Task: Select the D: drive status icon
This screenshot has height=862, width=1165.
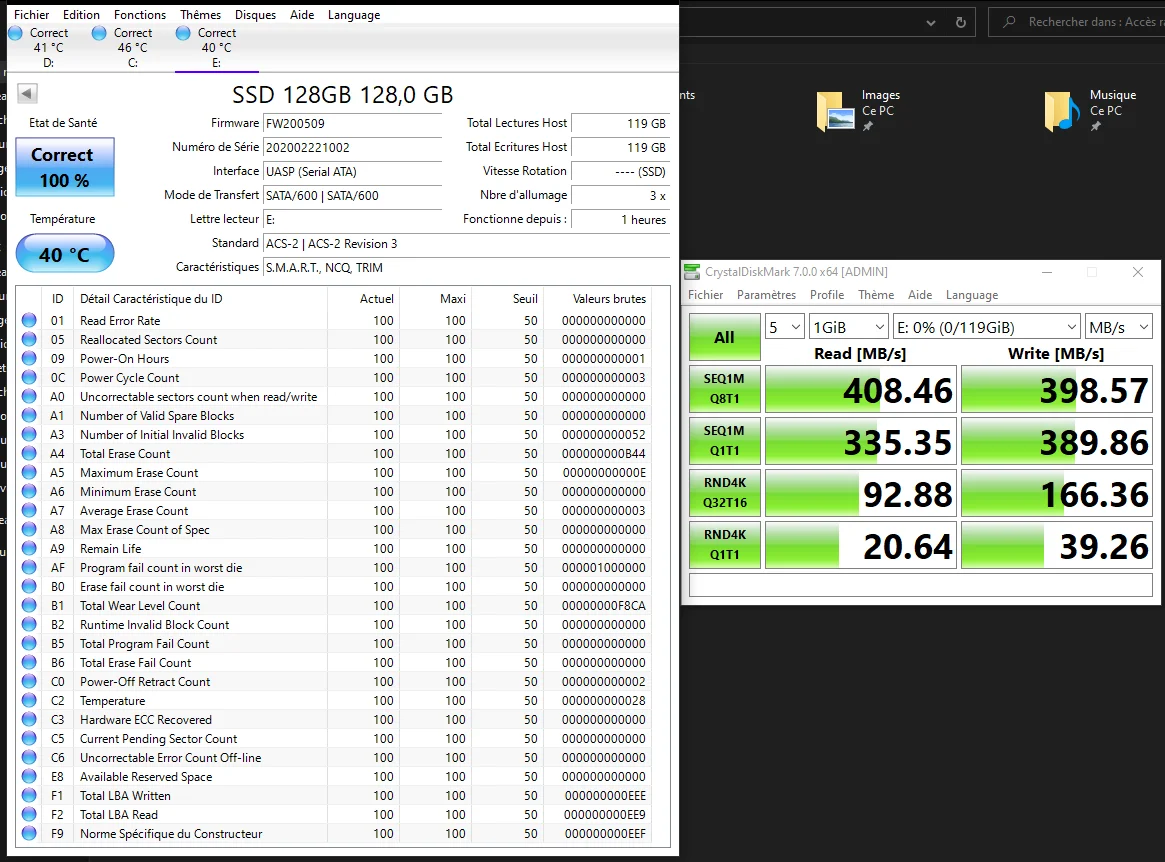Action: [x=16, y=33]
